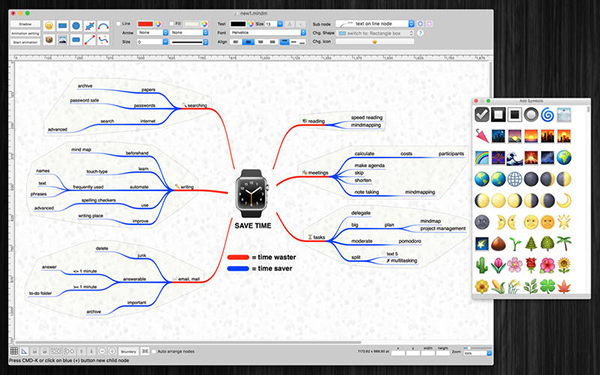Click the plus circle button in bottom toolbar
This screenshot has width=600, height=375.
pos(112,351)
